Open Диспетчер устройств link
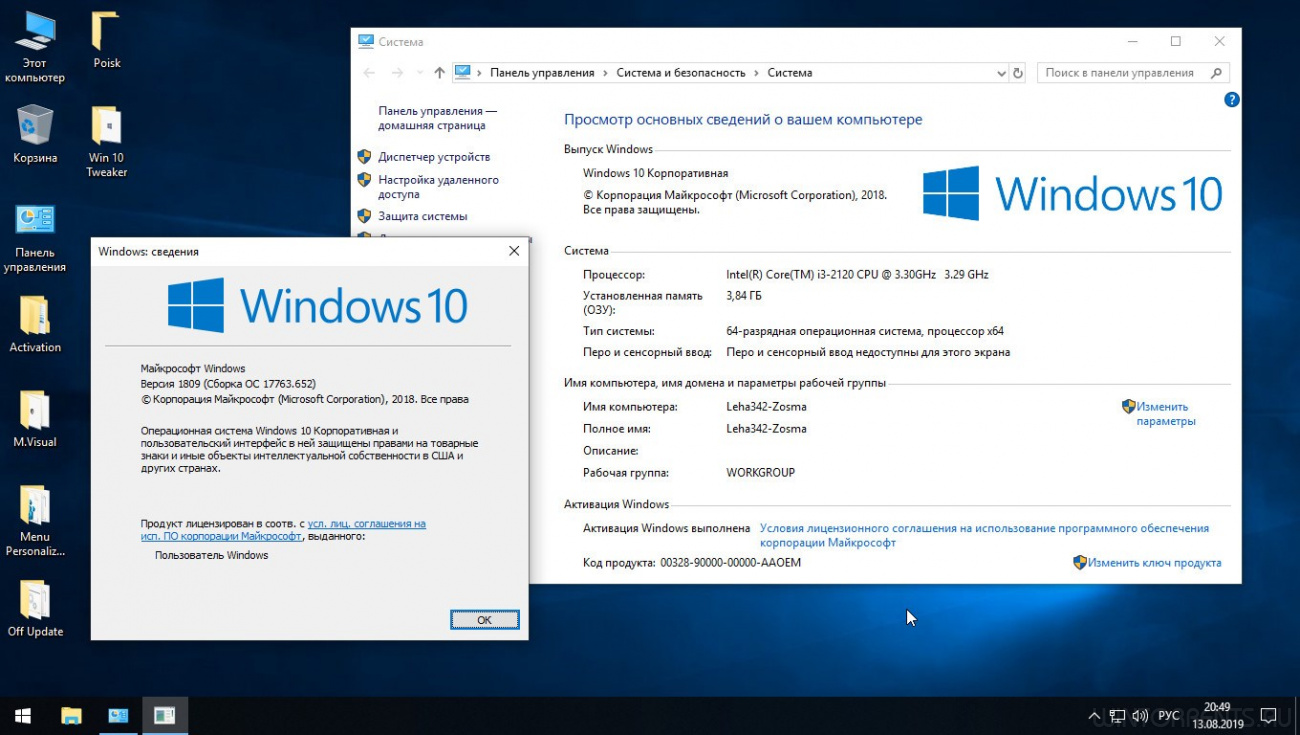The width and height of the screenshot is (1300, 735). coord(434,157)
